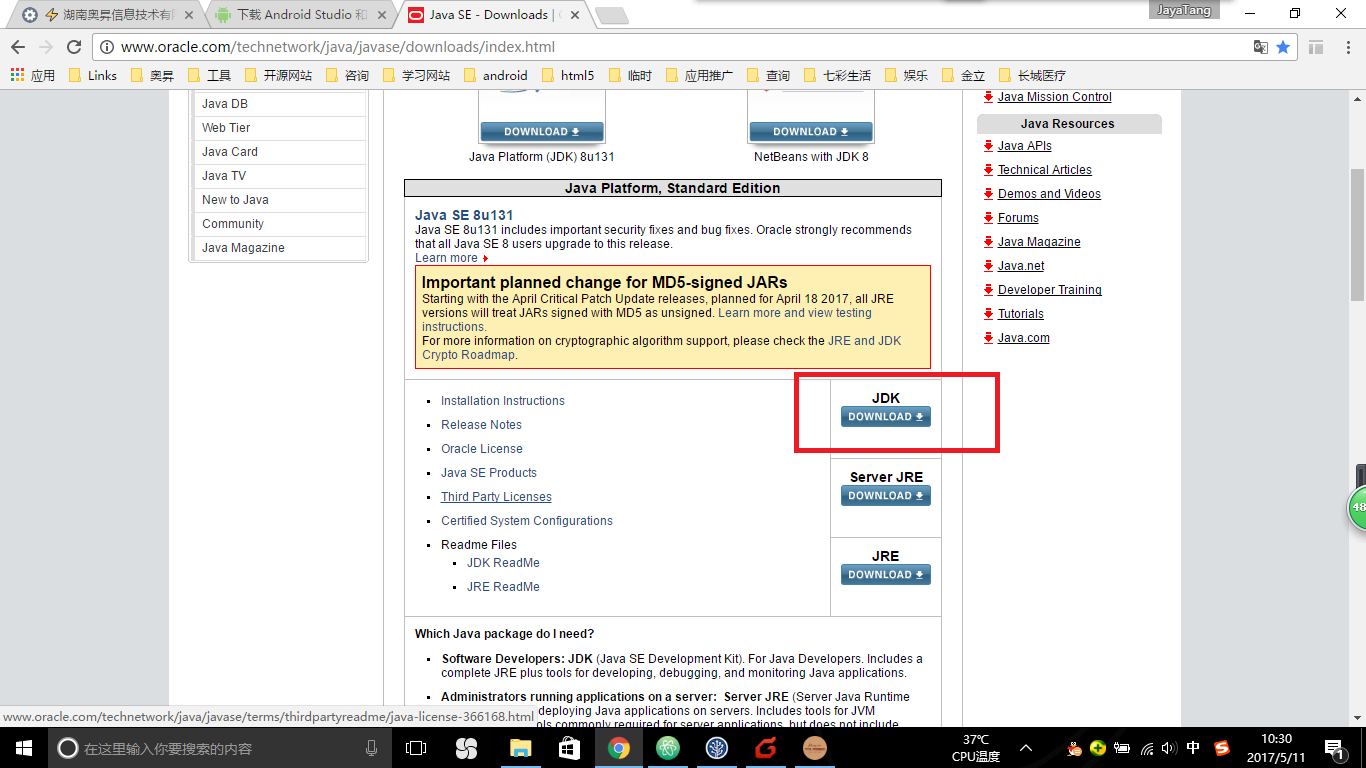1366x768 pixels.
Task: Open the JayaTang profile button
Action: tap(1183, 10)
